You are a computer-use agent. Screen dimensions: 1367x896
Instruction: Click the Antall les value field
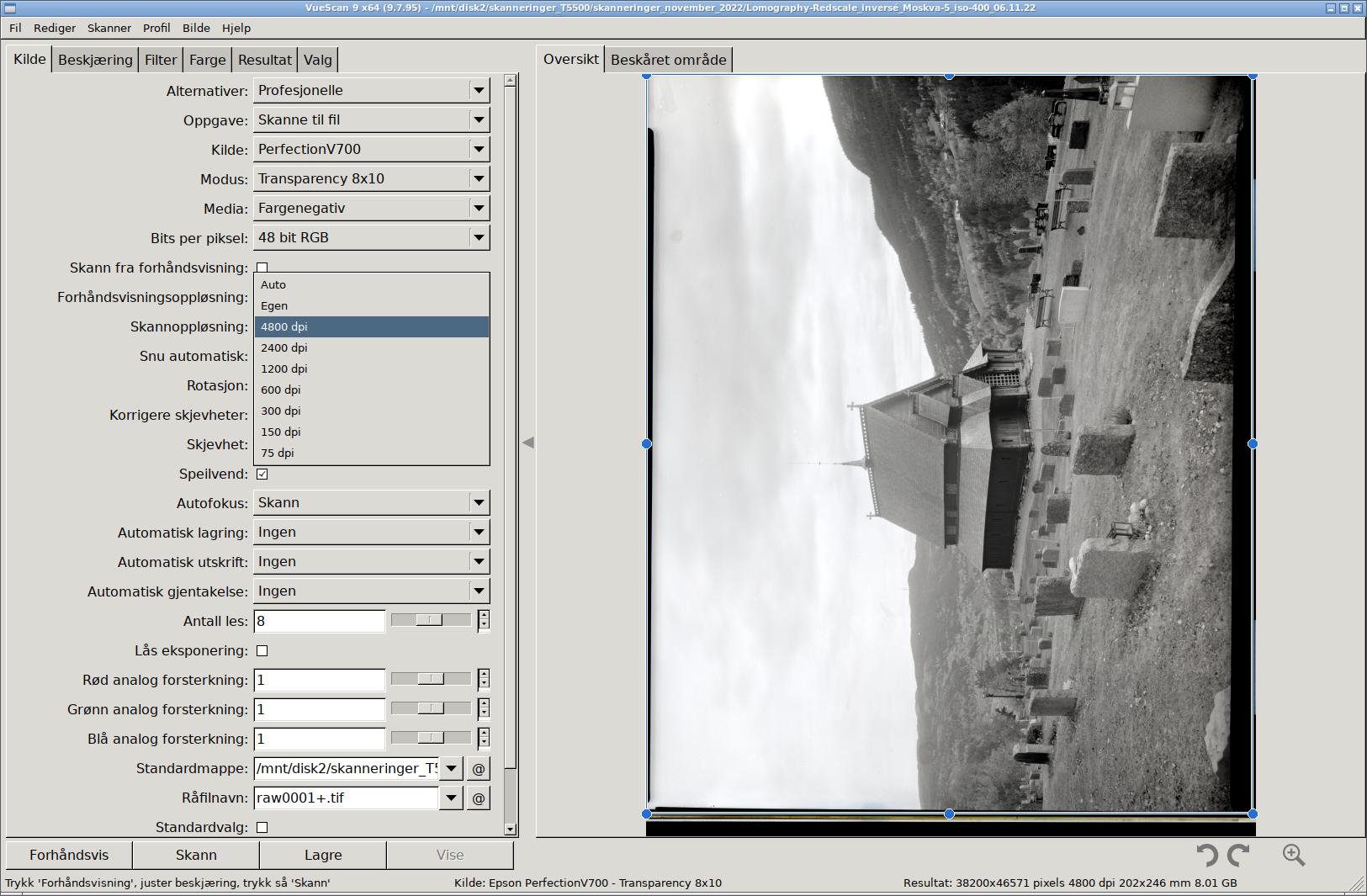tap(319, 621)
